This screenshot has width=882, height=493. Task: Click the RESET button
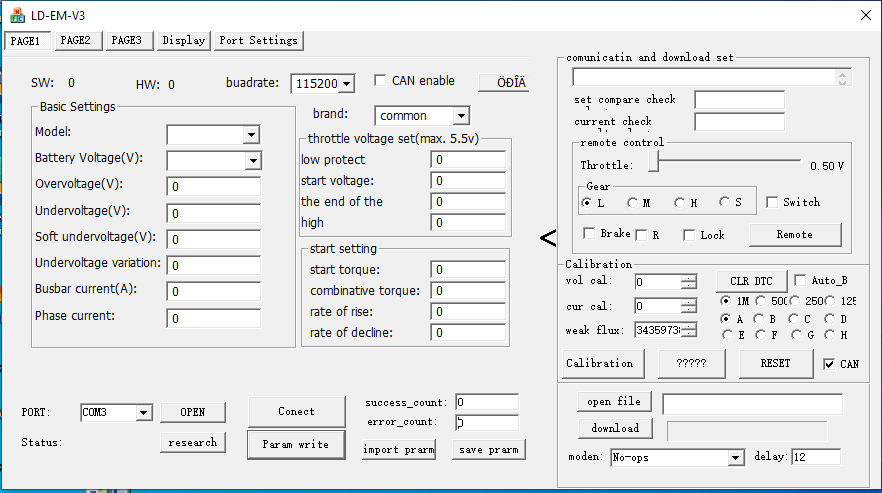[x=775, y=364]
